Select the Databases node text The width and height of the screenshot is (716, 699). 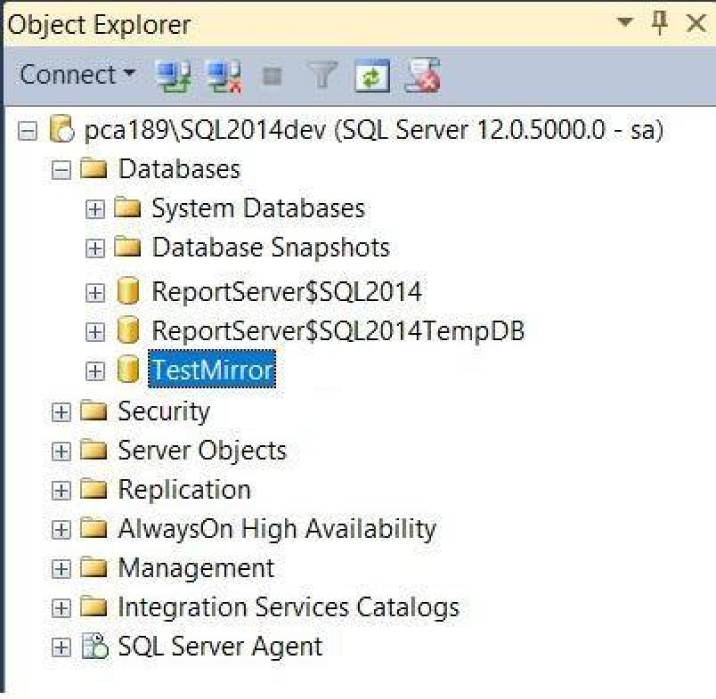(179, 169)
